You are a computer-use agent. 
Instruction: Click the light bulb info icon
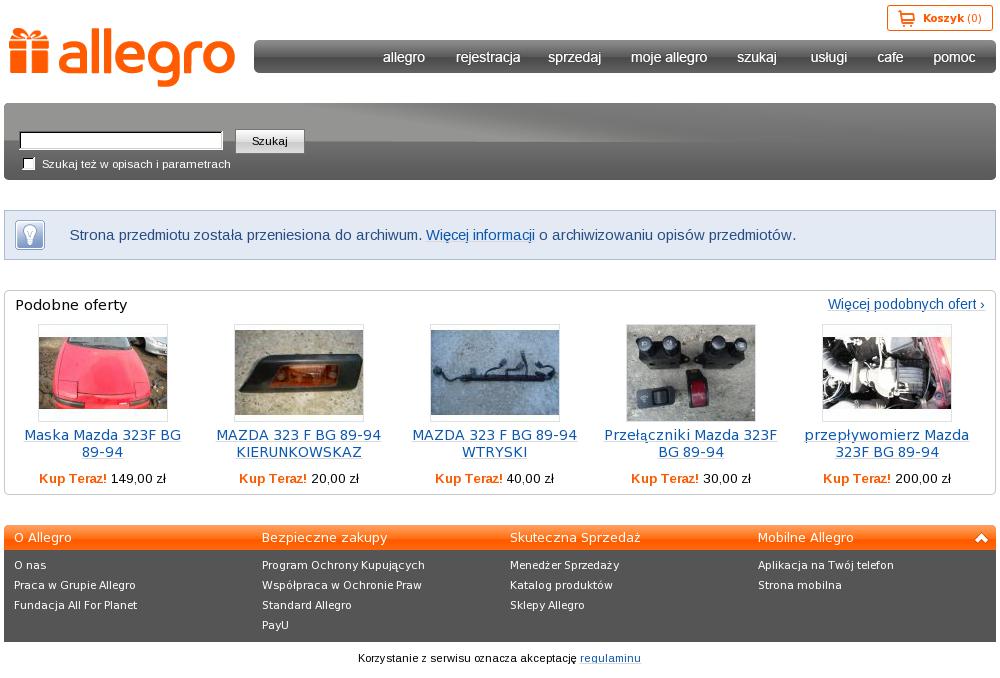(x=30, y=235)
